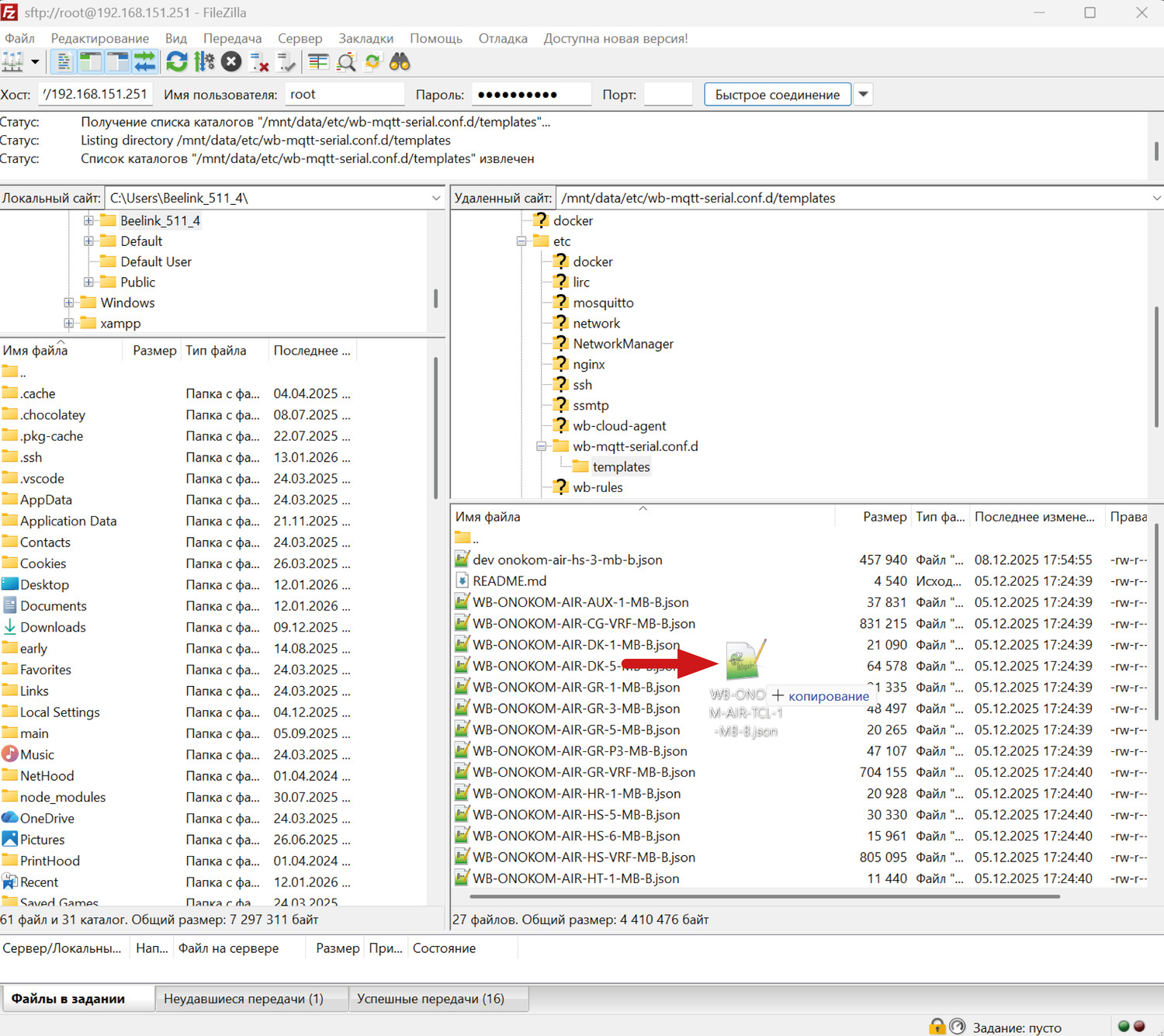
Task: Click the OneDrive cloud icon
Action: coord(10,818)
